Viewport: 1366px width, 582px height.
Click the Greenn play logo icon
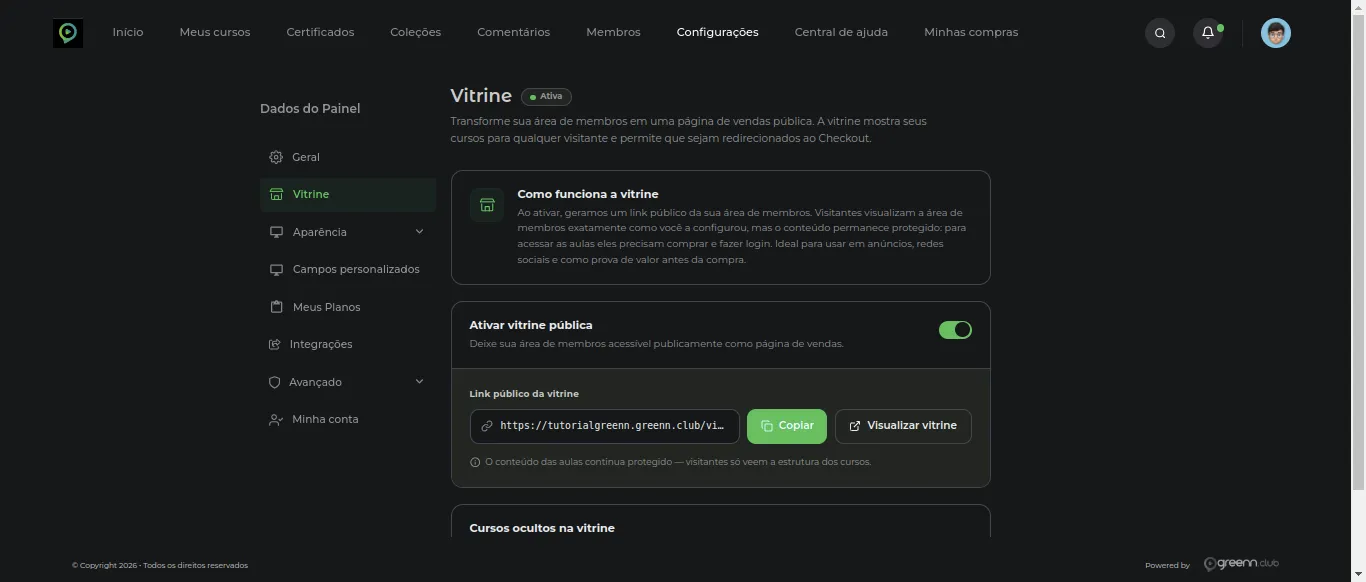(x=68, y=33)
